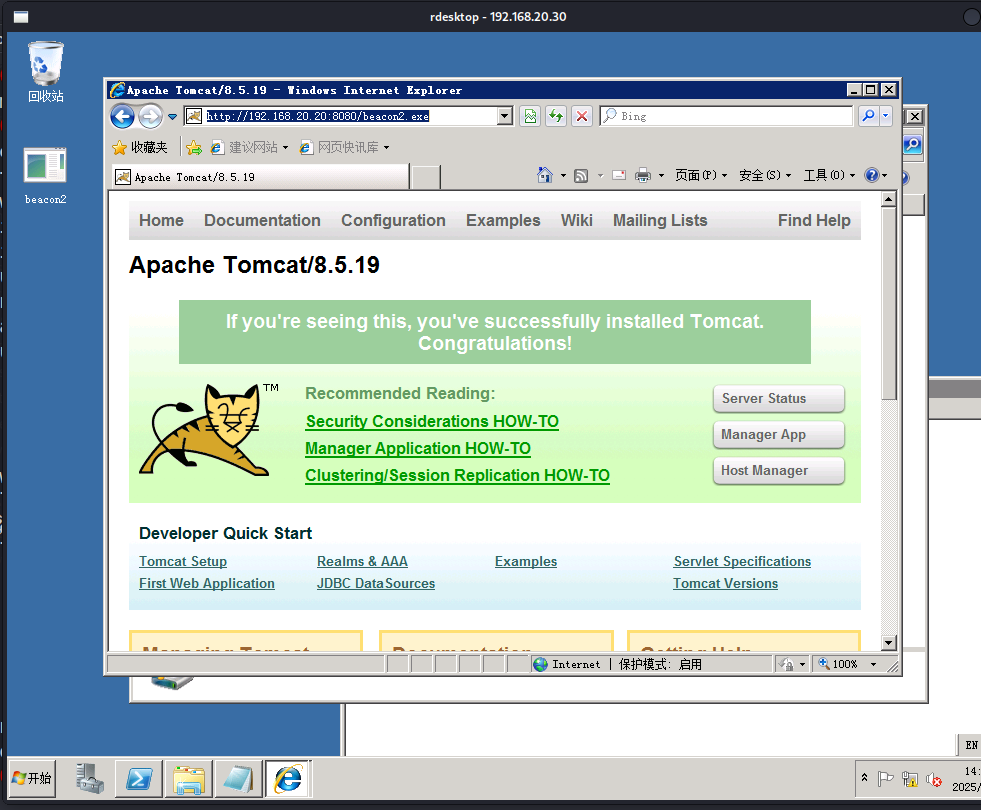This screenshot has height=810, width=981.
Task: Select the Apache Tomcat/8.5.19 browser tab
Action: pyautogui.click(x=260, y=177)
